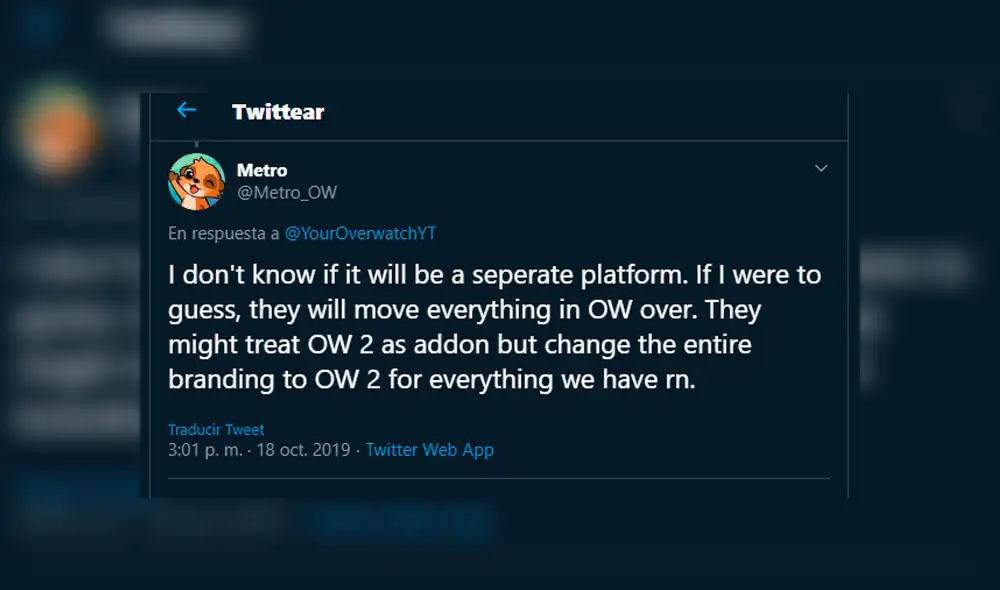Select the 'Twittear' page header
Viewport: 1000px width, 590px height.
(277, 111)
